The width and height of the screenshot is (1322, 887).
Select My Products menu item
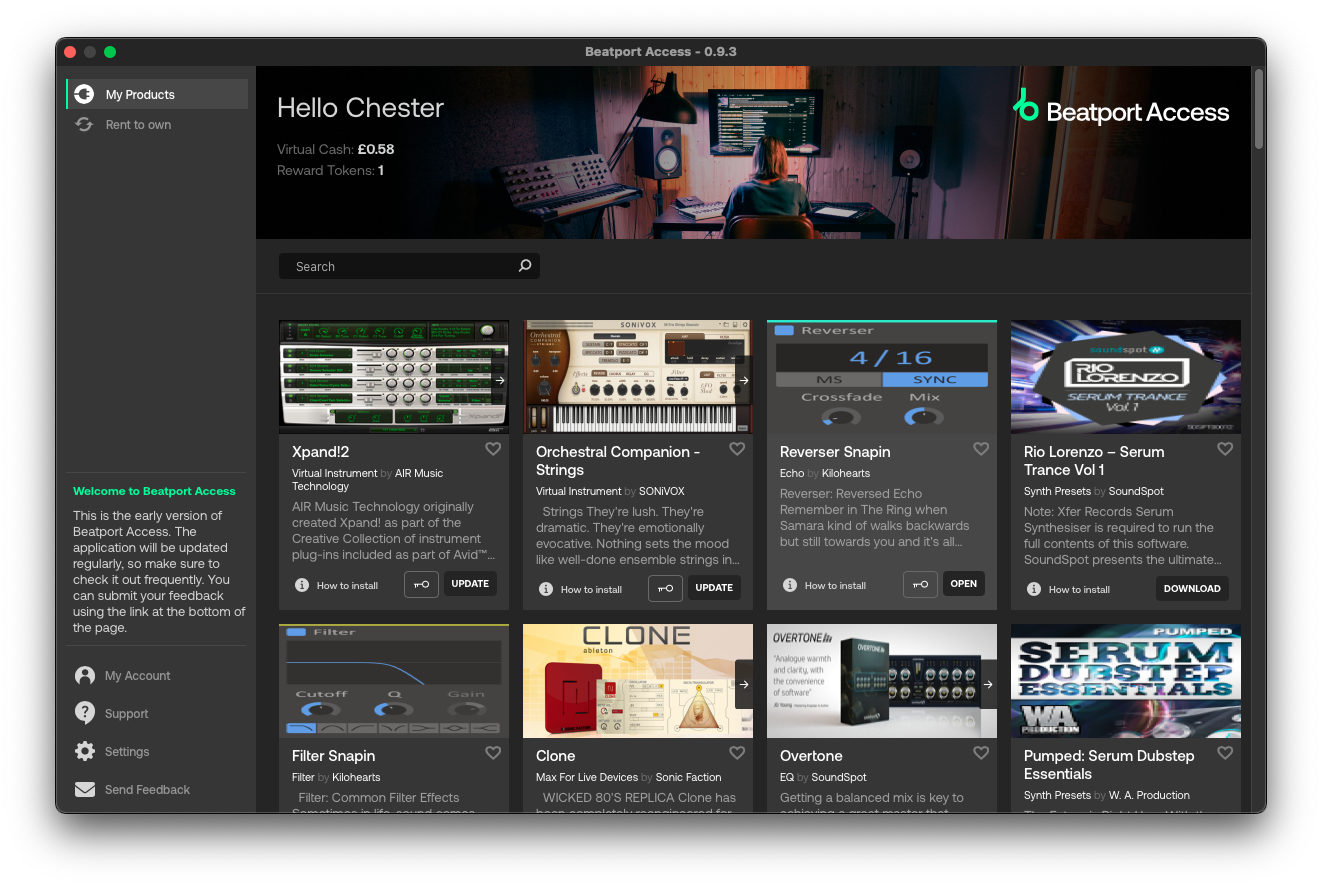point(157,94)
